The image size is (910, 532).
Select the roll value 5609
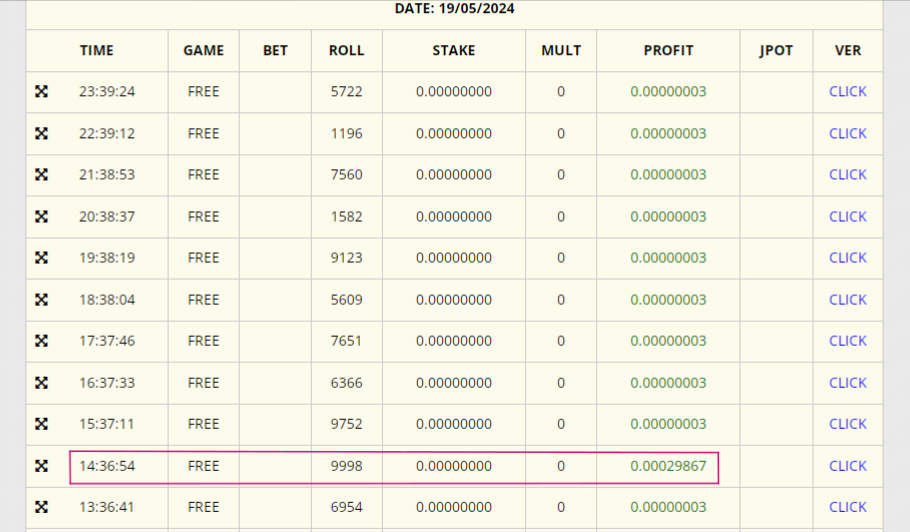click(x=346, y=299)
